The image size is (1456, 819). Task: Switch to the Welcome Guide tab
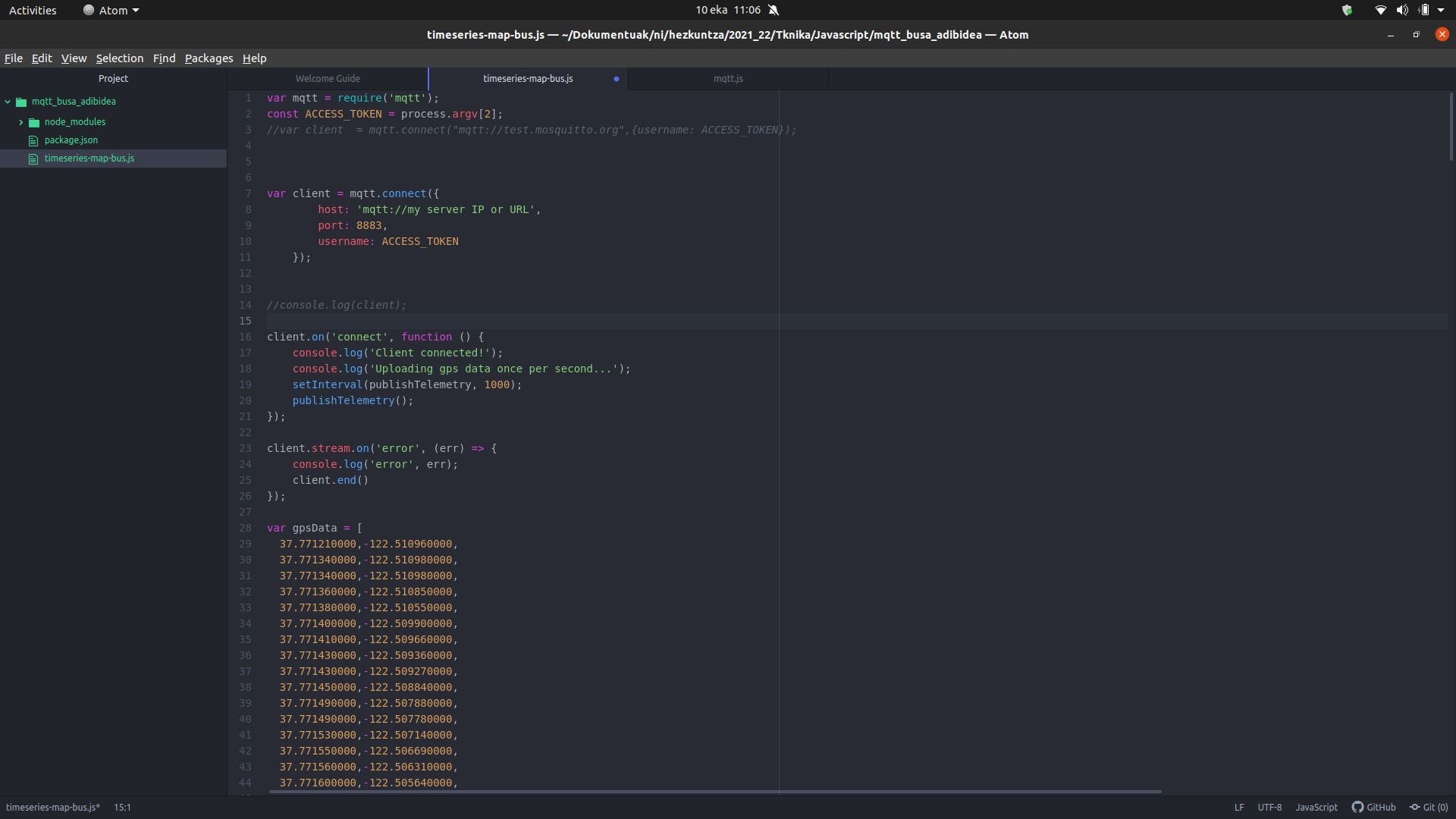pos(328,79)
